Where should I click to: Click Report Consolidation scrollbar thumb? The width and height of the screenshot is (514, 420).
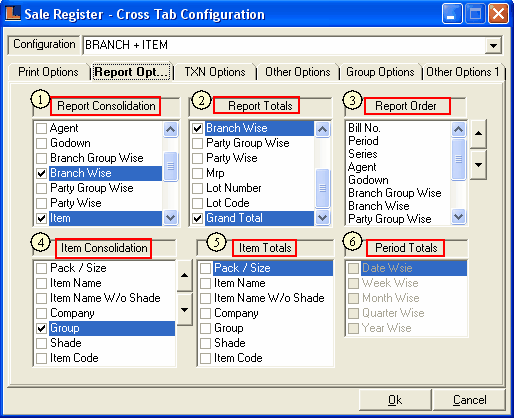171,166
